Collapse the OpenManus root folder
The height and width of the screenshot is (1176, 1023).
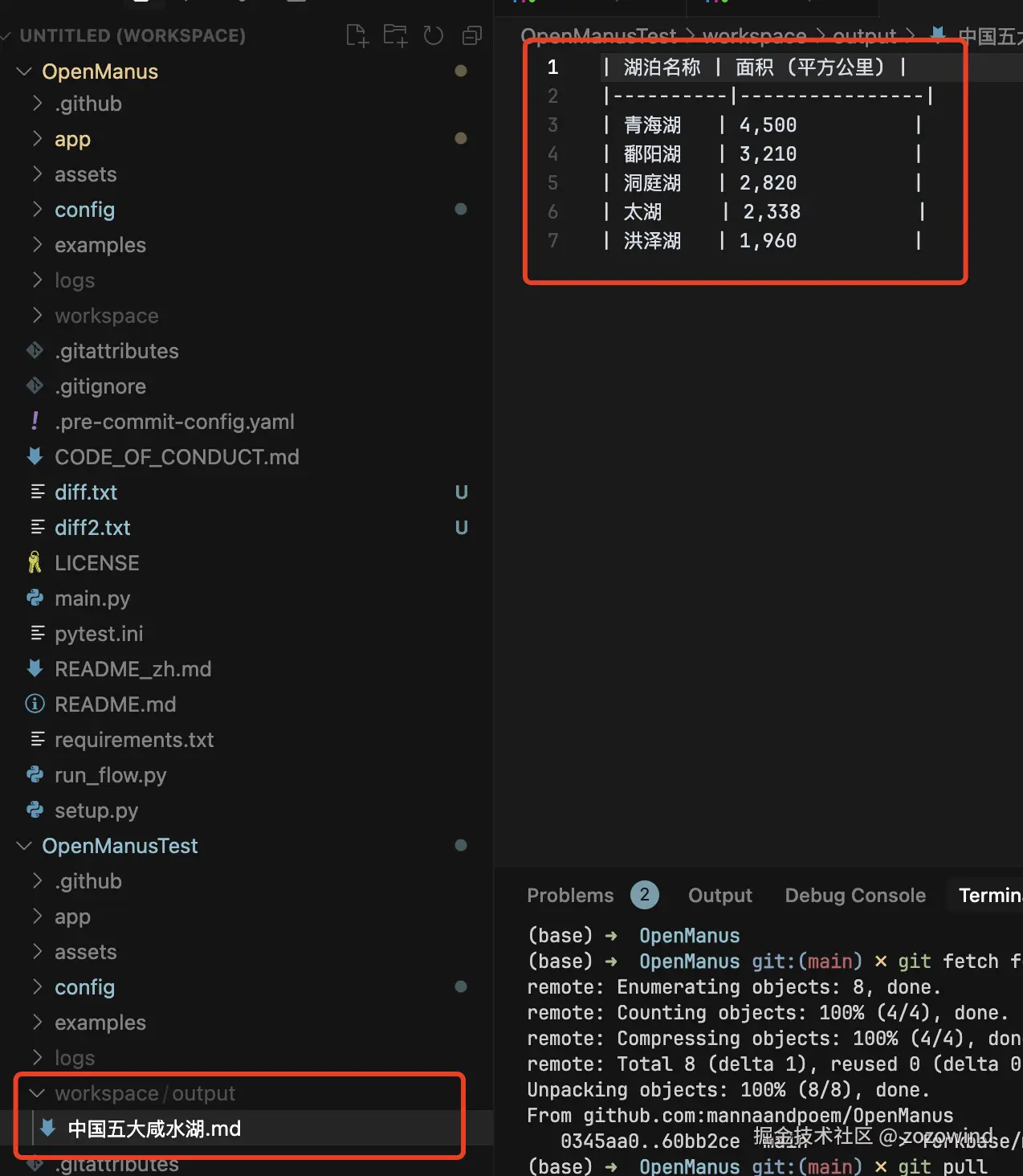tap(24, 71)
